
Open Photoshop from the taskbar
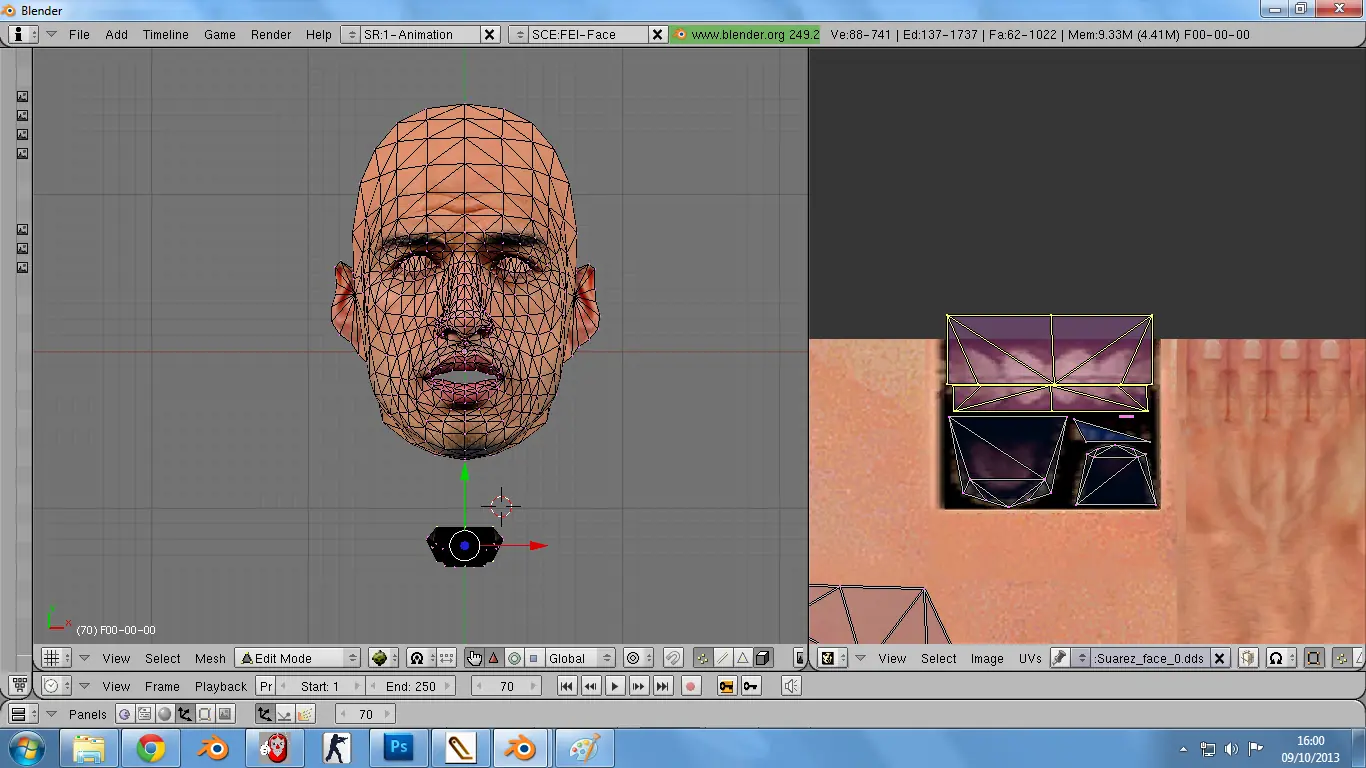(x=399, y=748)
